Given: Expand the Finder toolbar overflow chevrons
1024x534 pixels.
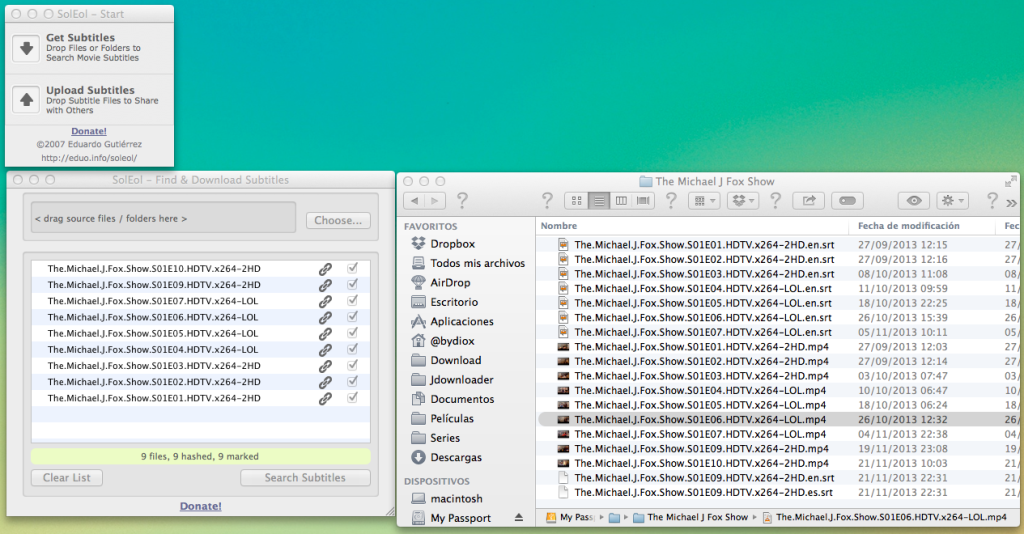Looking at the screenshot, I should coord(1012,203).
